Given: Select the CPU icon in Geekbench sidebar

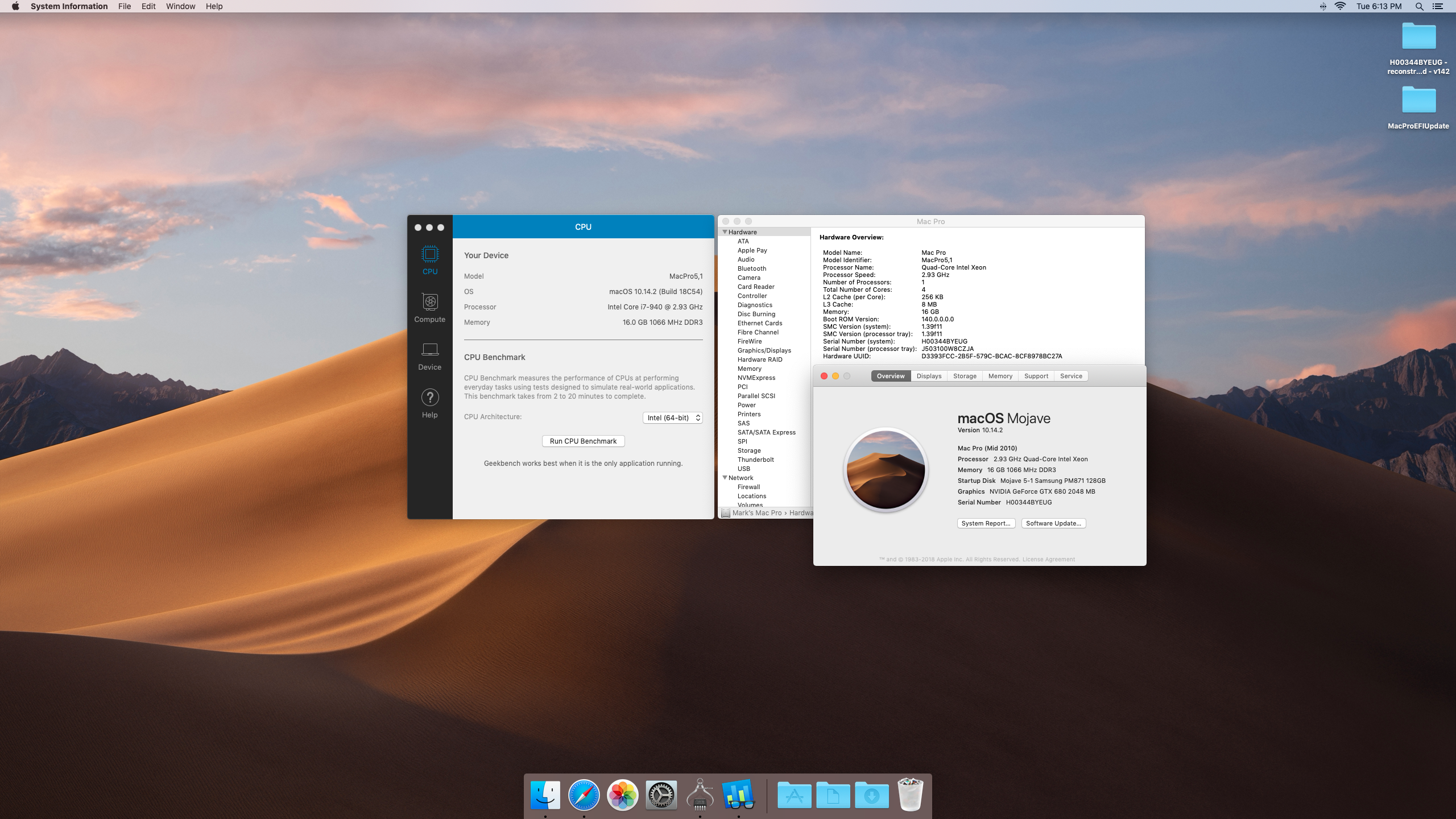Looking at the screenshot, I should pos(430,260).
